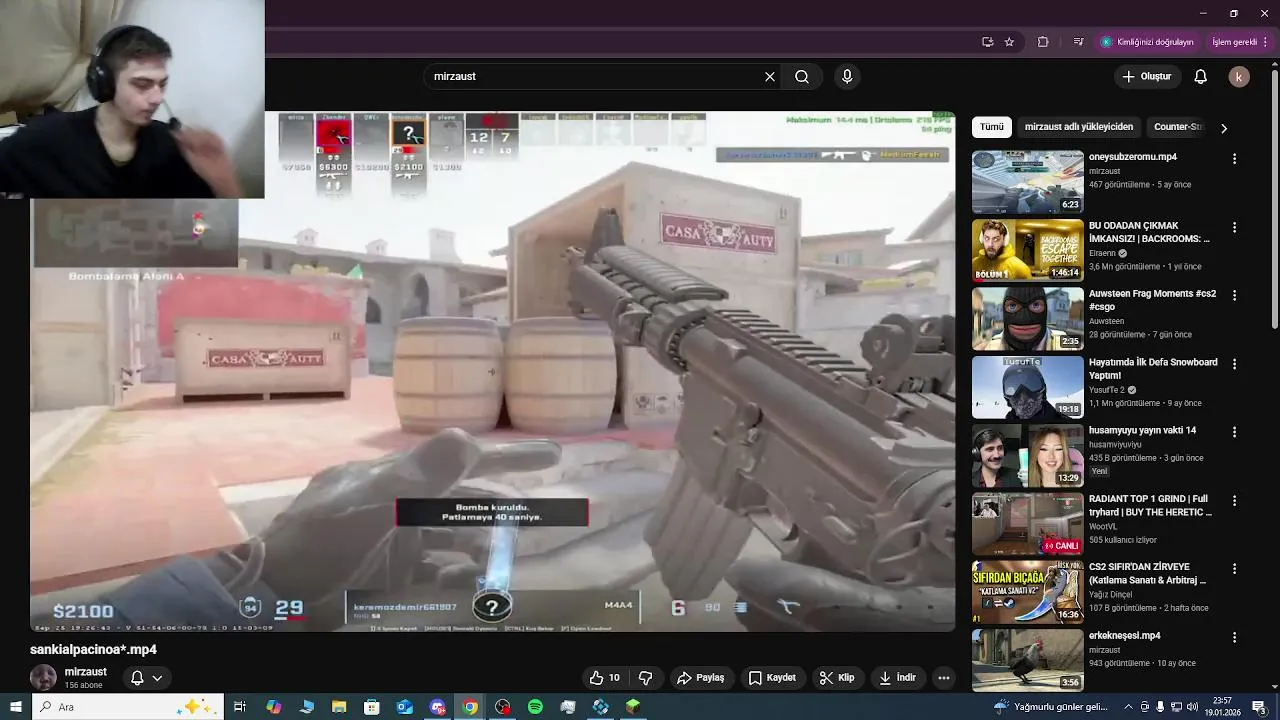Expand subscription notification bell dropdown
Screen dimensions: 1280x720
[146, 678]
